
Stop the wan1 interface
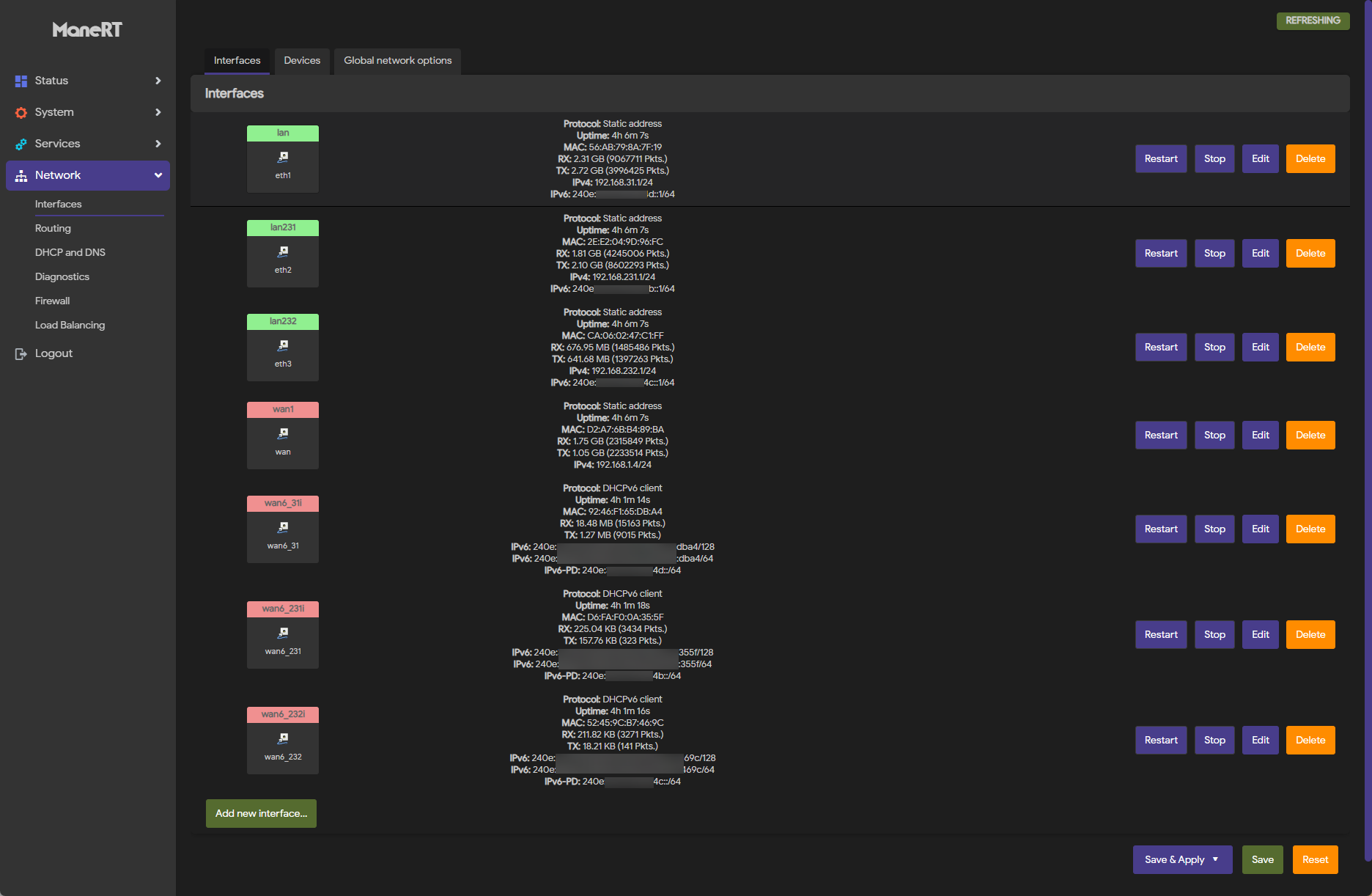tap(1214, 436)
